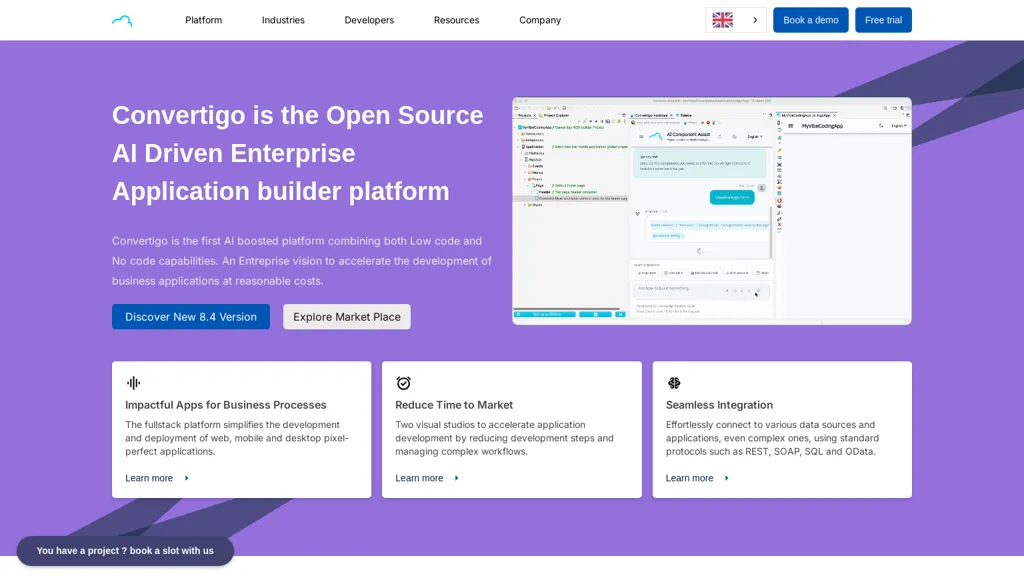
Task: Open the Developers menu
Action: tap(369, 20)
